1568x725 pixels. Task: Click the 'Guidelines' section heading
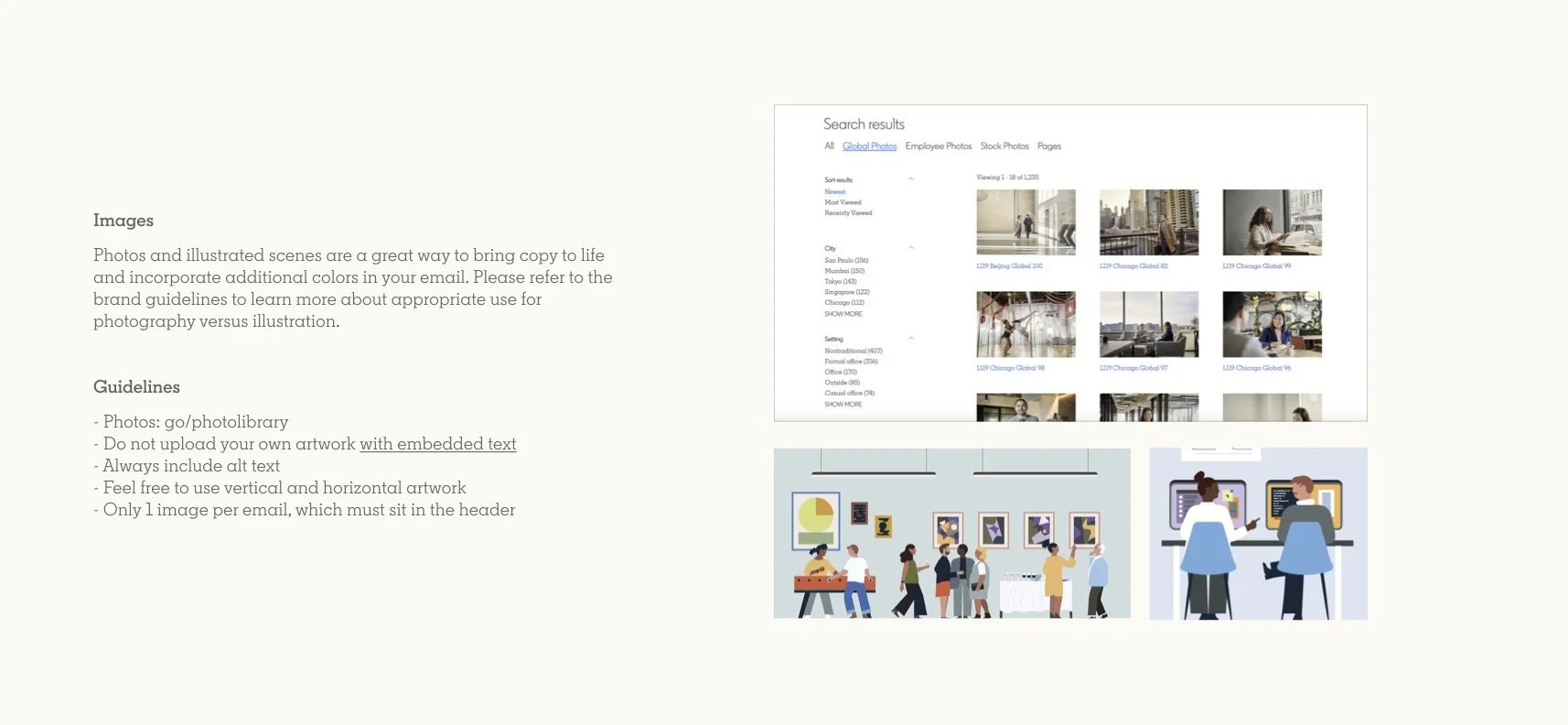tap(136, 387)
